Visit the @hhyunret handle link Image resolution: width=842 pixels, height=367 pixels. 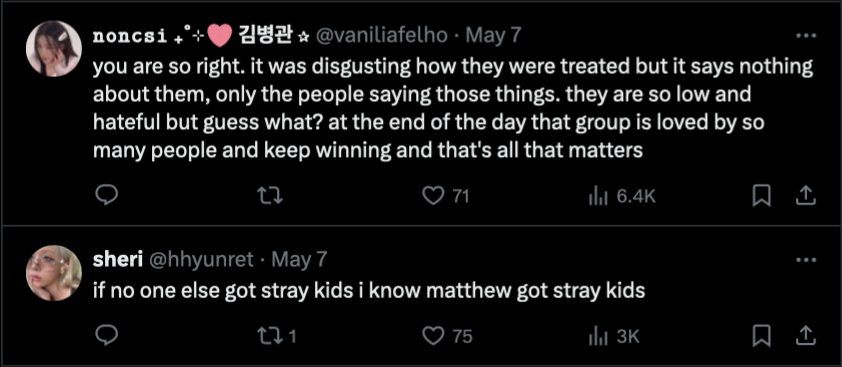(200, 260)
